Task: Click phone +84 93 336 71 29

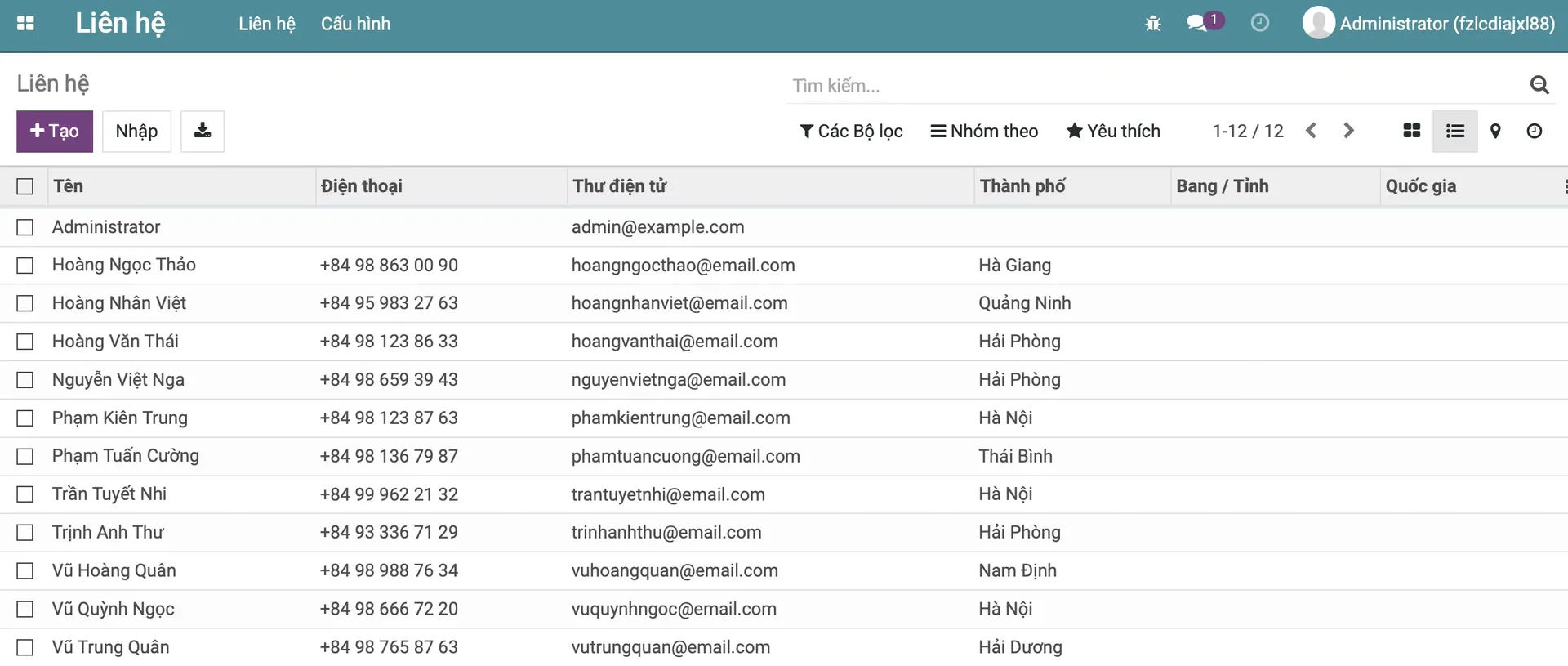Action: pos(389,532)
